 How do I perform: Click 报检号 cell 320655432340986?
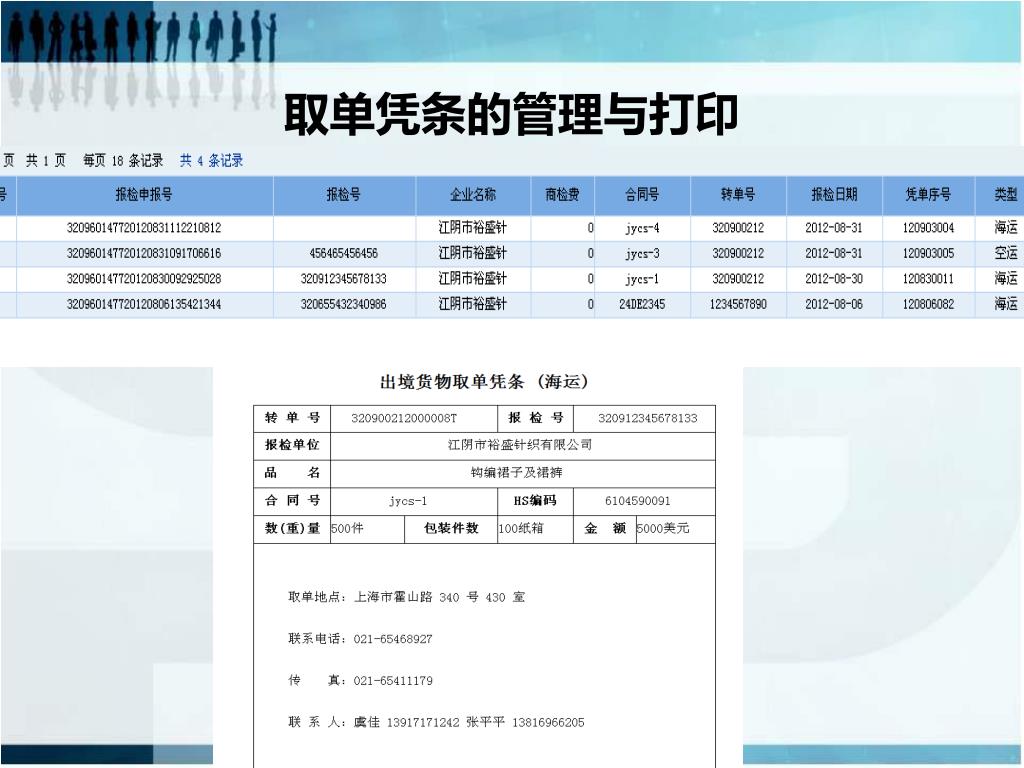(x=344, y=304)
